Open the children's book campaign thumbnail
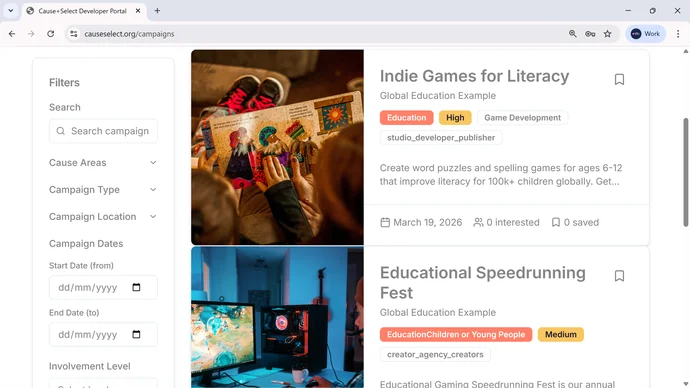This screenshot has height=388, width=690. (277, 147)
